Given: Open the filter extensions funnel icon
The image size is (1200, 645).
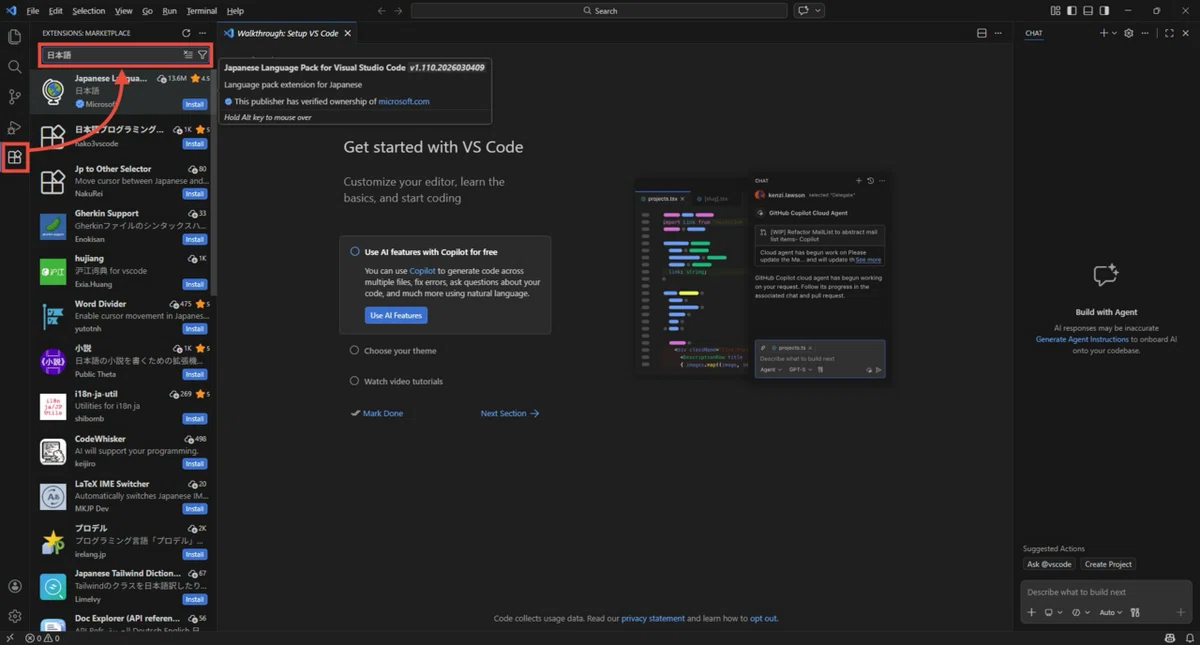Looking at the screenshot, I should click(202, 55).
